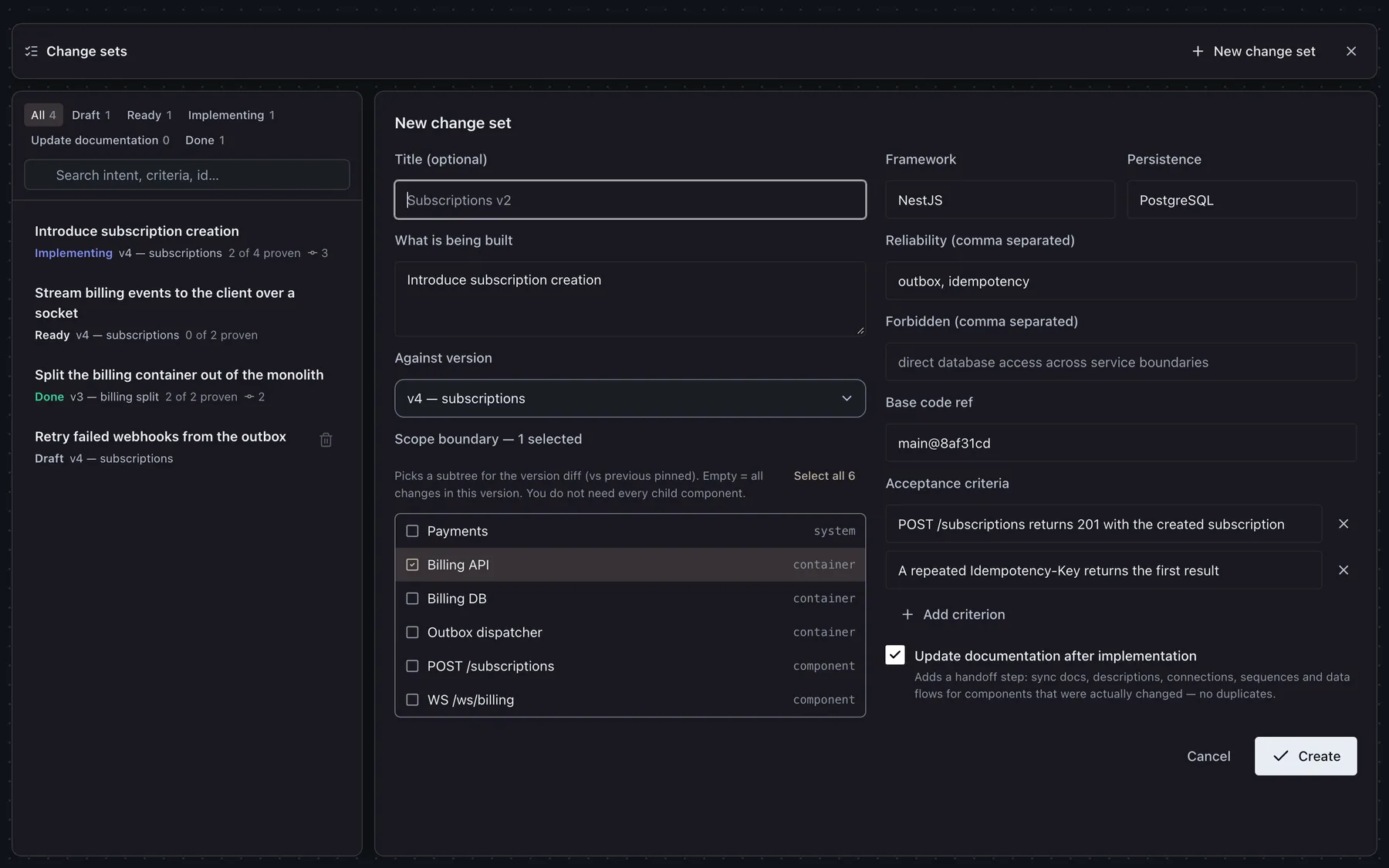Click the Change sets list icon

tap(31, 51)
